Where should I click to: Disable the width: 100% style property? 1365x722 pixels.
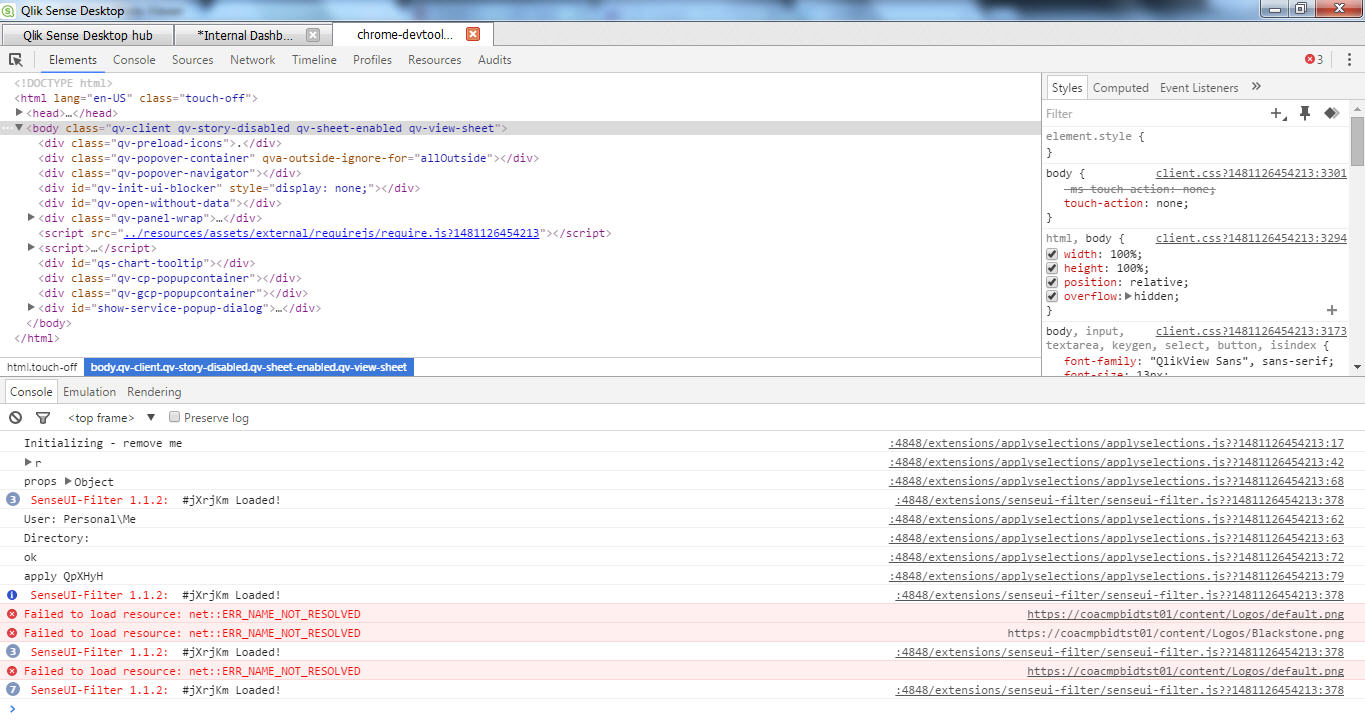click(x=1052, y=254)
